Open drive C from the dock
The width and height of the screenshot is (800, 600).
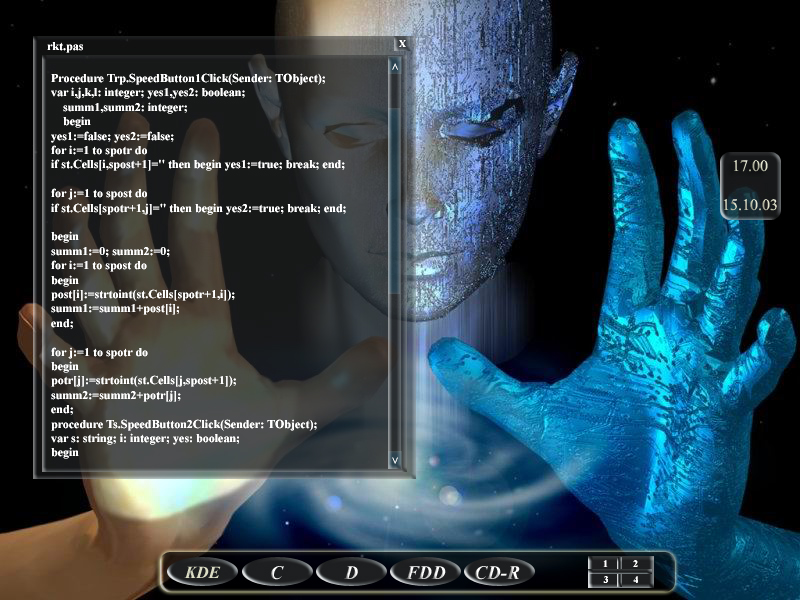(277, 573)
